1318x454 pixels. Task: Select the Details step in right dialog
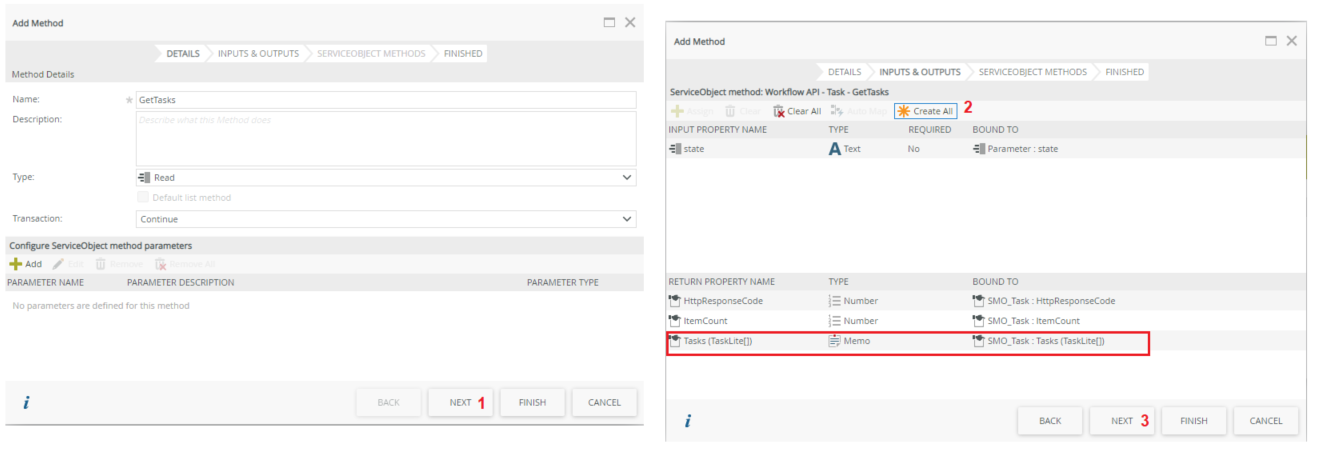(844, 72)
